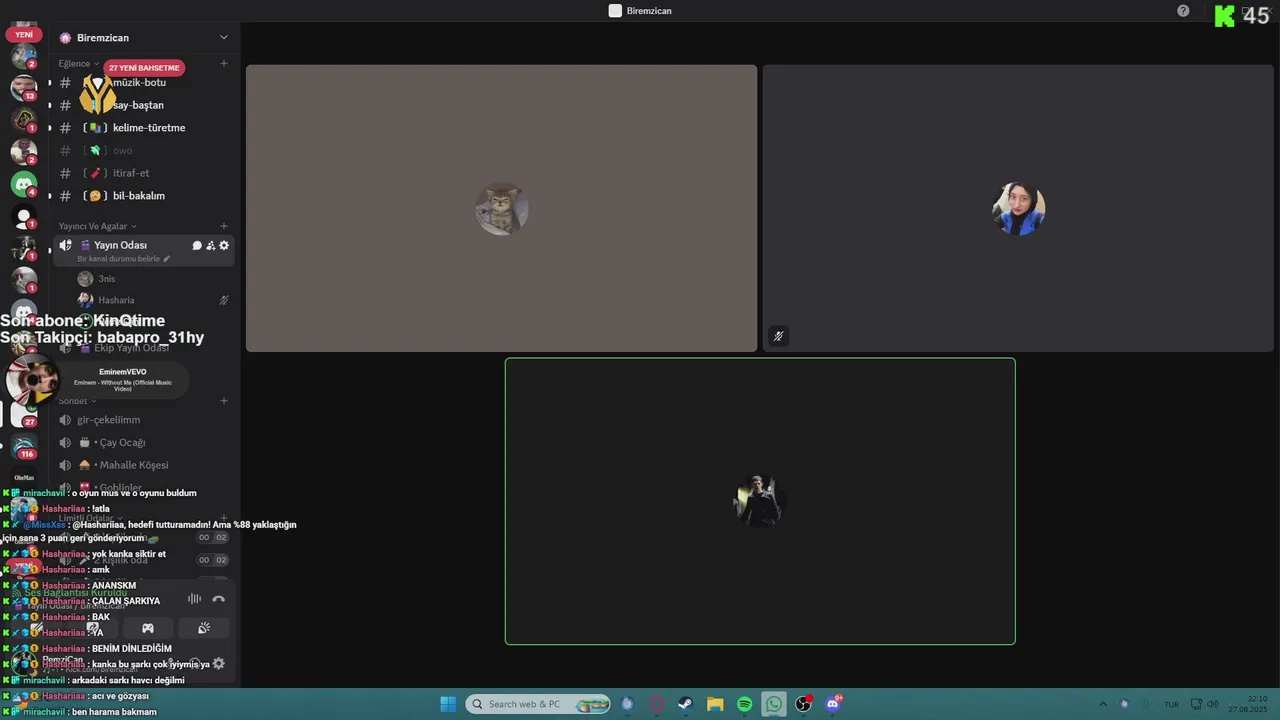Show hidden system tray icons chevron

(x=1103, y=704)
